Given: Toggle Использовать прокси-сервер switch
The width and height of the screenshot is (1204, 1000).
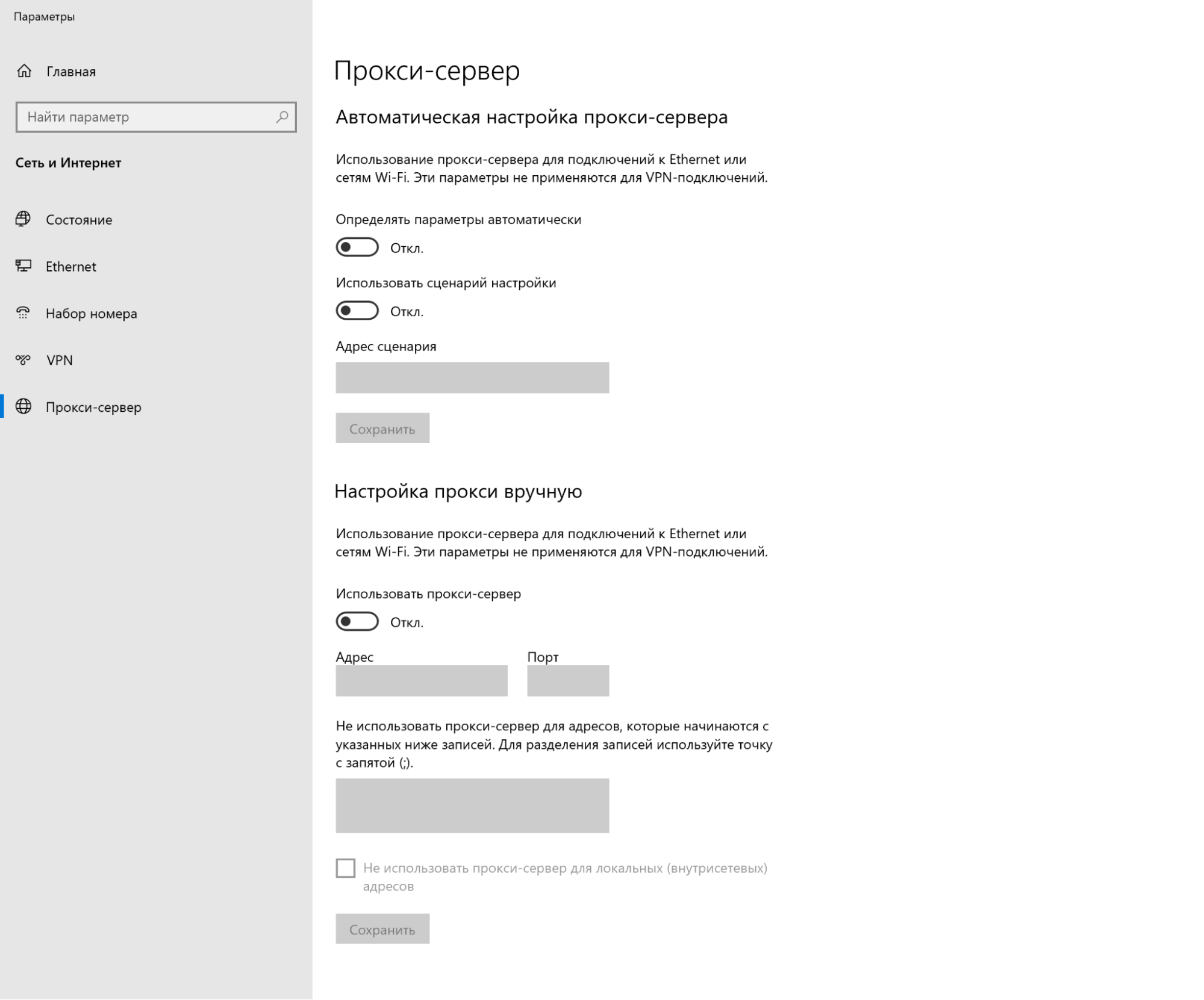Looking at the screenshot, I should click(x=357, y=622).
